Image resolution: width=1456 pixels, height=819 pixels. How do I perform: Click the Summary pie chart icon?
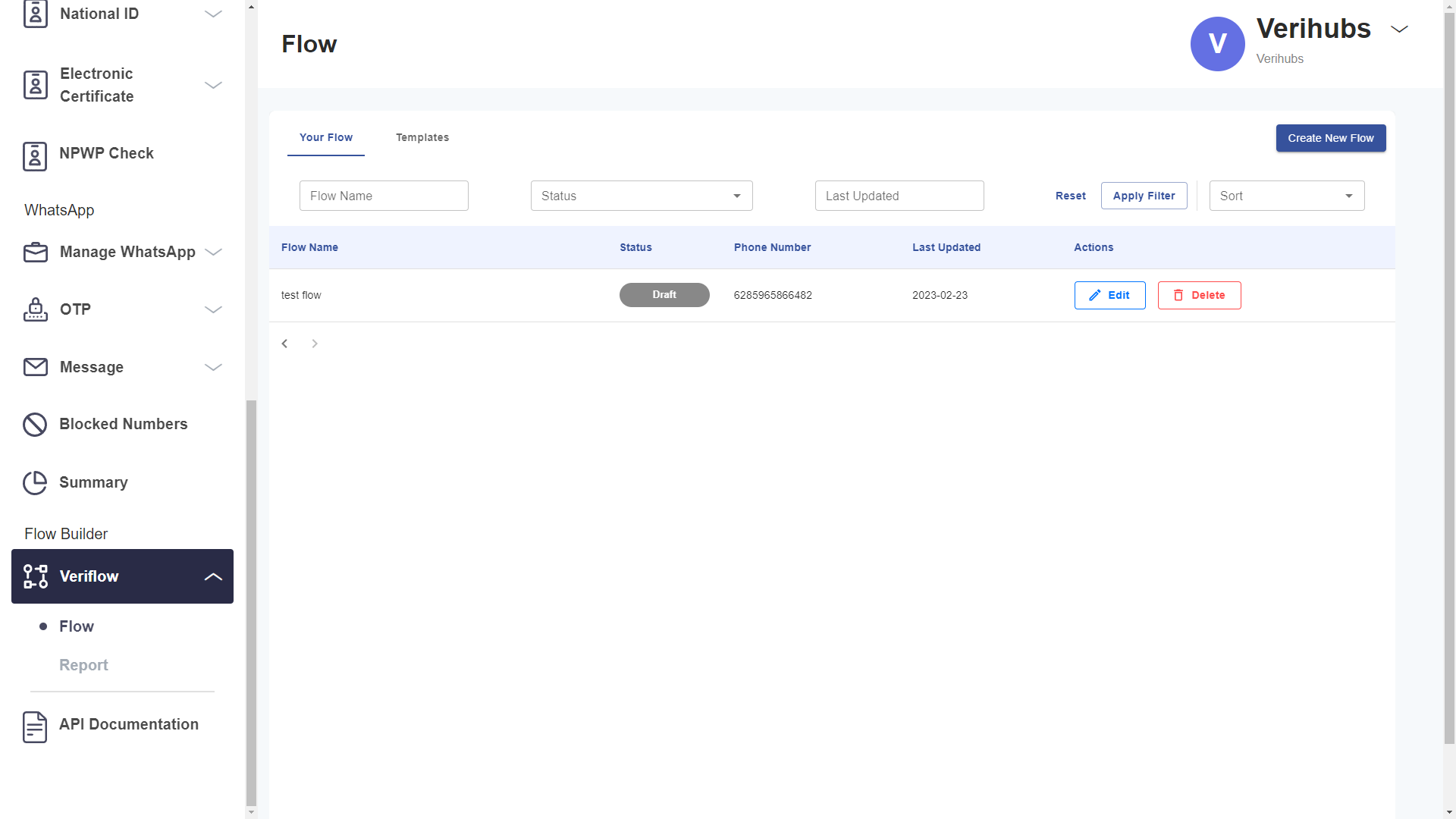[35, 482]
